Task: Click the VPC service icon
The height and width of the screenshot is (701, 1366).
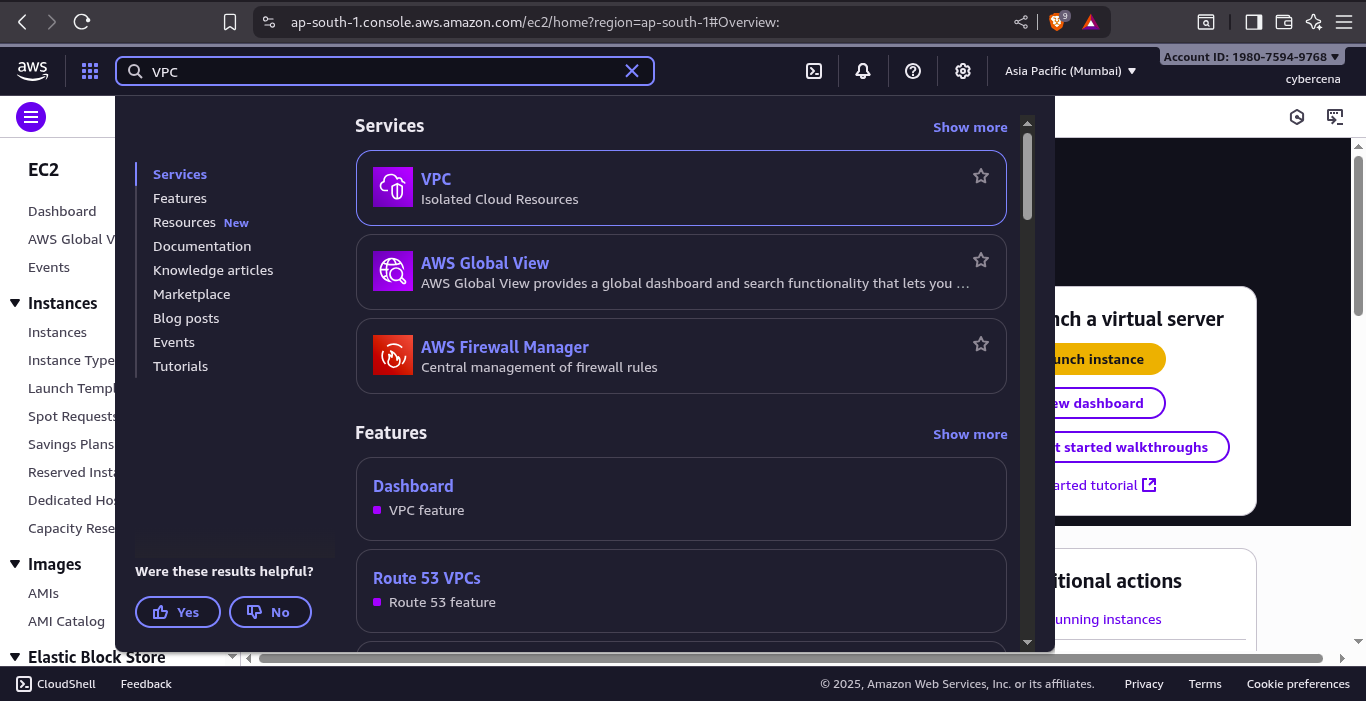Action: 393,187
